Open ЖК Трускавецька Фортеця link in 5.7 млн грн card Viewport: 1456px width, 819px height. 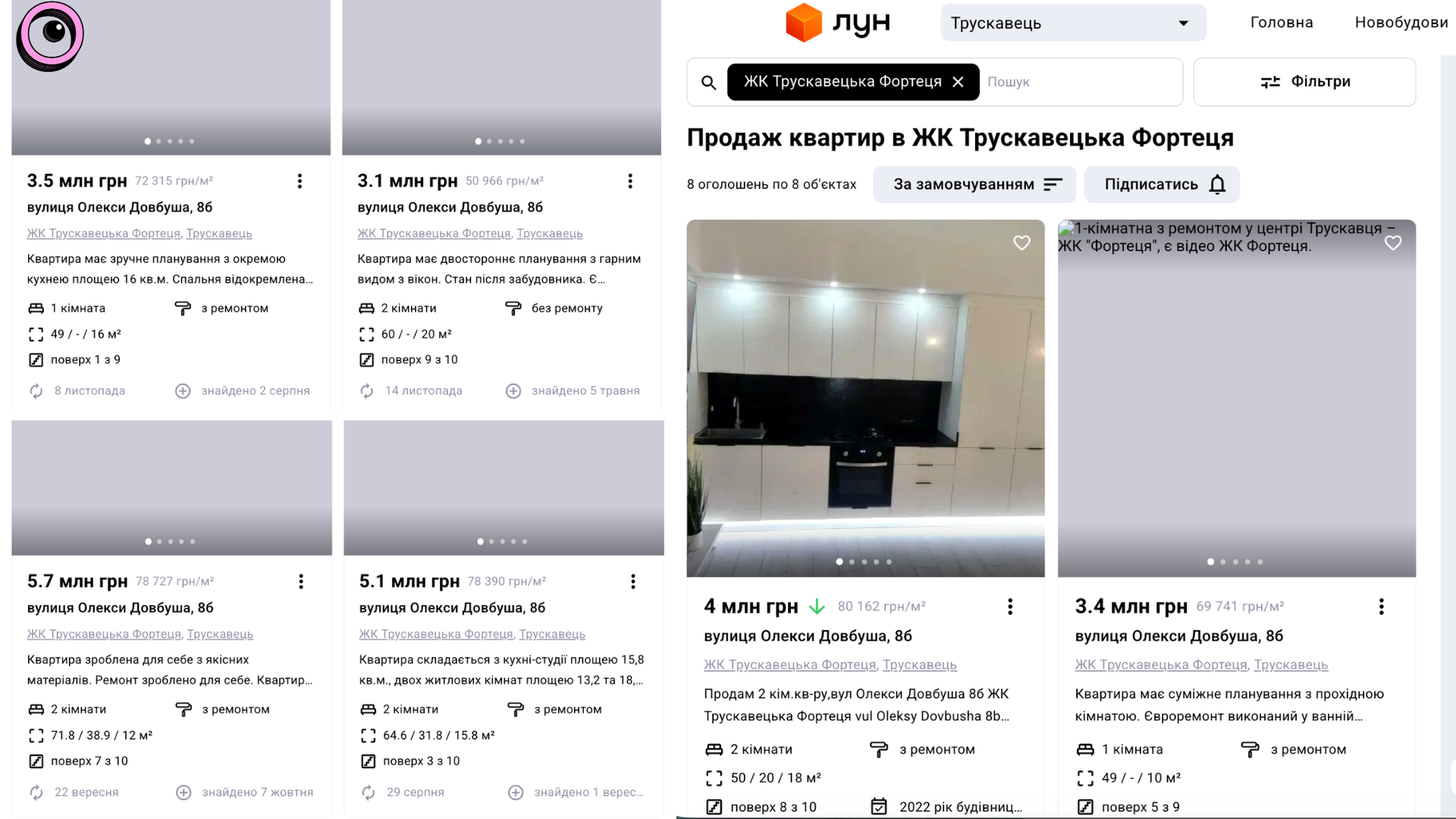pos(105,634)
